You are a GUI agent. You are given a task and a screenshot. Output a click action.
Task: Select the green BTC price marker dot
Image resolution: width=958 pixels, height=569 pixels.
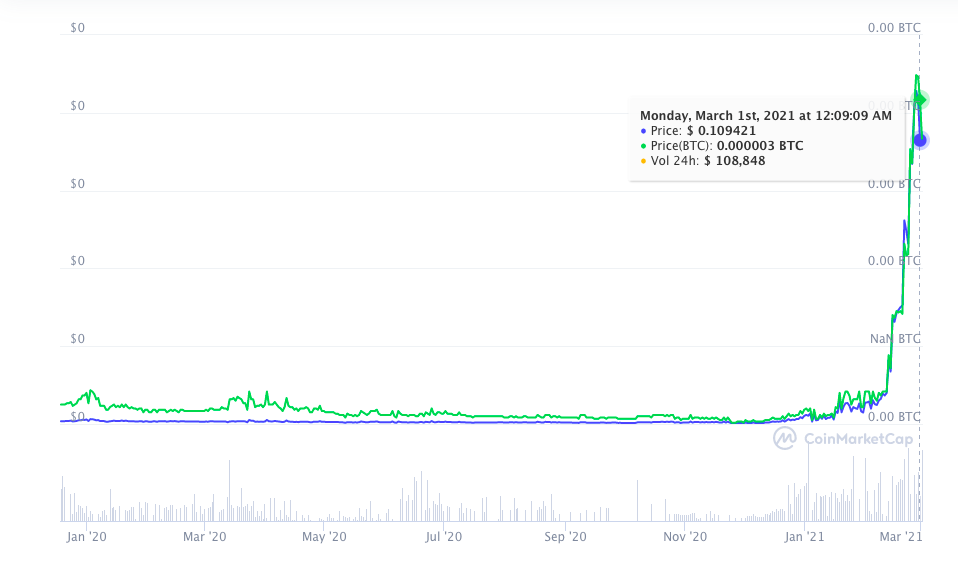(x=922, y=99)
